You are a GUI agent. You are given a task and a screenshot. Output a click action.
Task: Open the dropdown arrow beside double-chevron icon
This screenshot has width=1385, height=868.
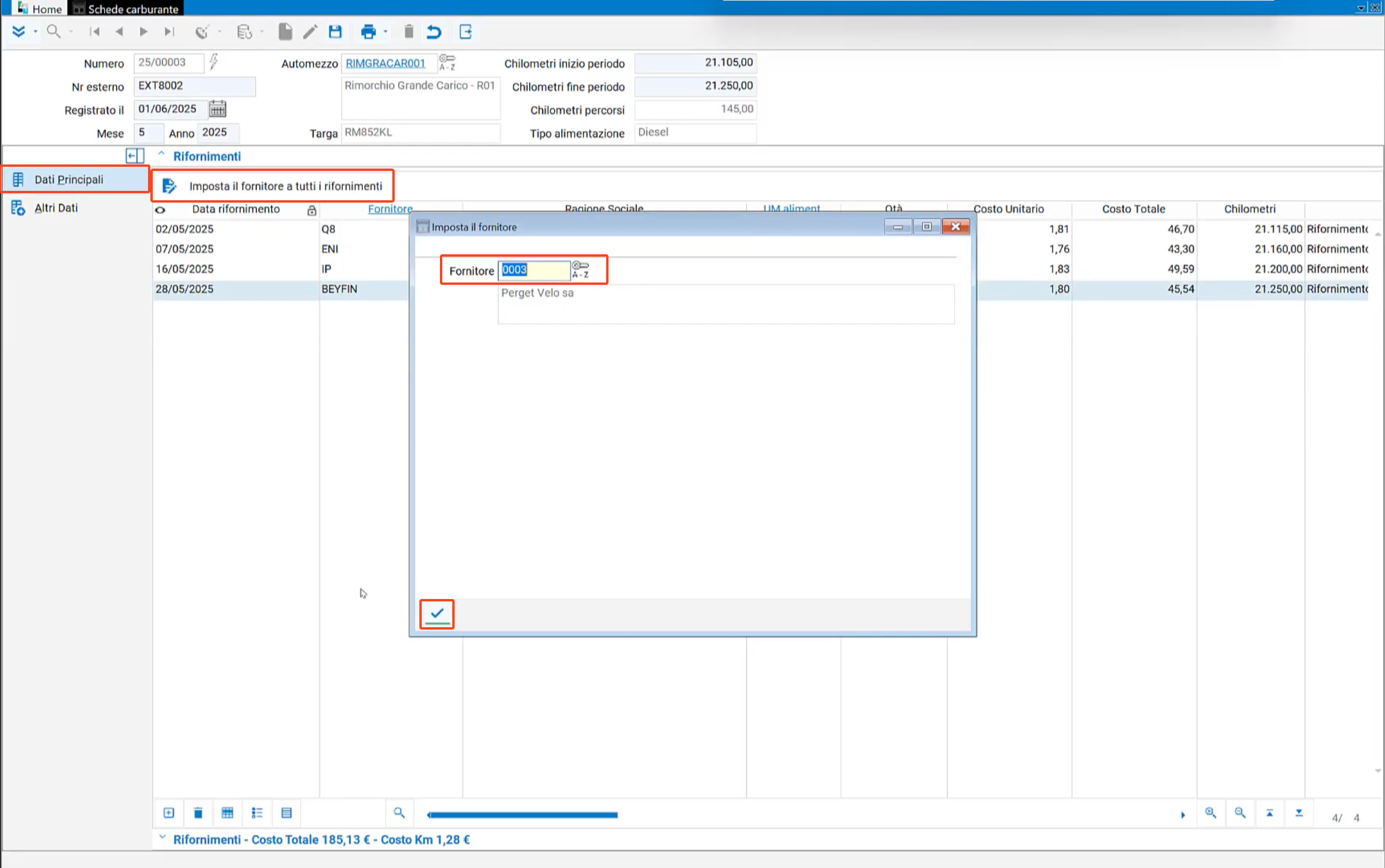36,32
